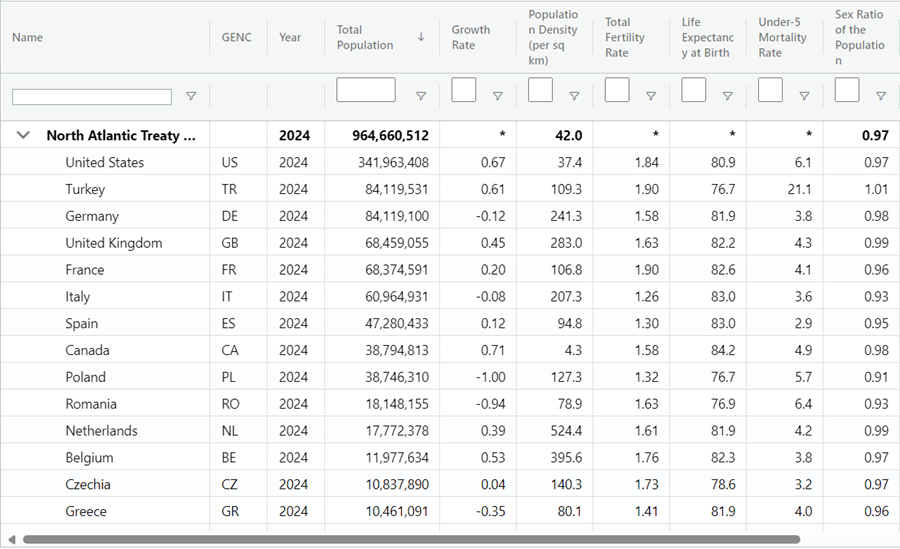Select the Italy row name
Viewport: 900px width, 549px height.
click(x=77, y=297)
